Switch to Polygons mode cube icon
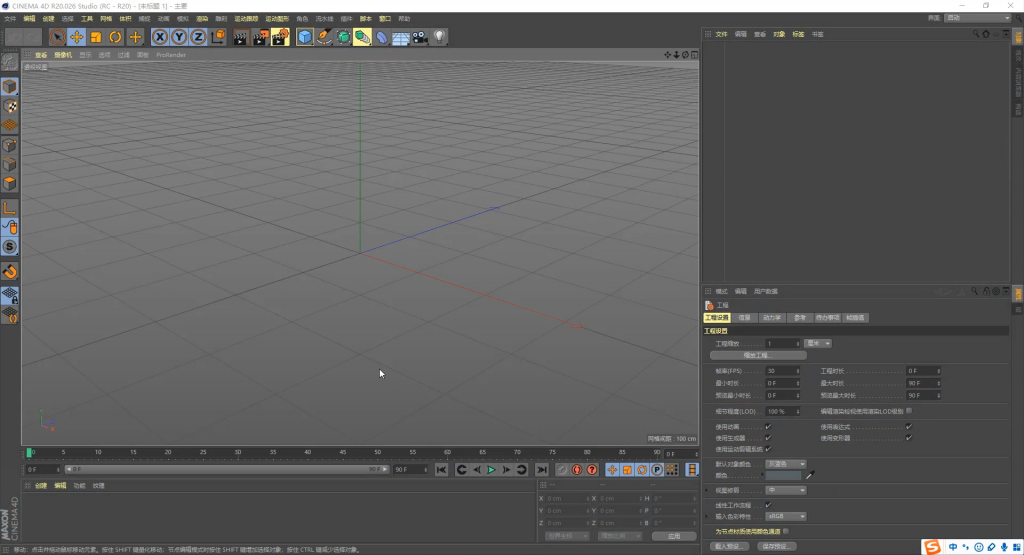The height and width of the screenshot is (555, 1024). tap(10, 183)
